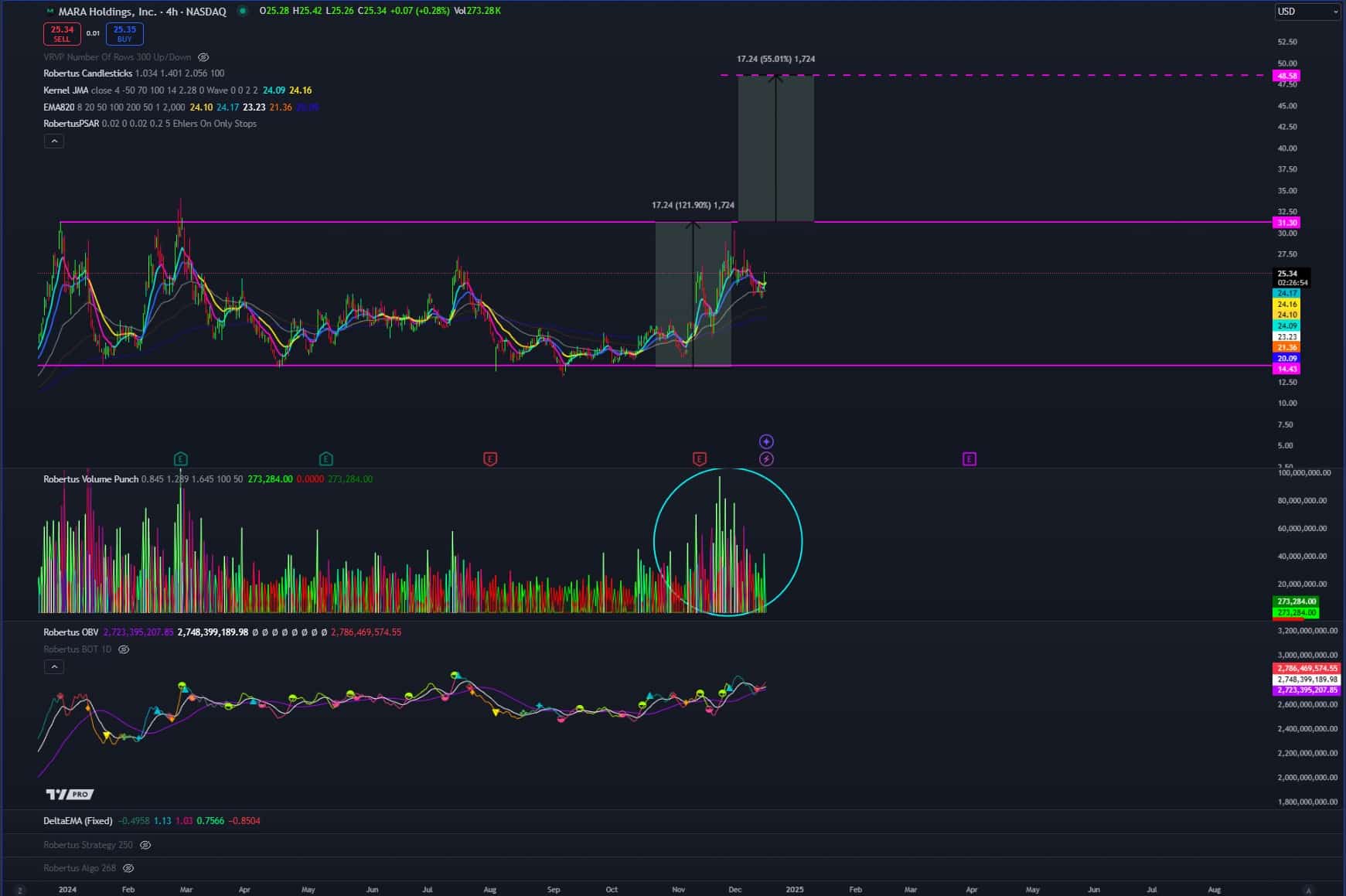Collapse the main chart indicator legend
The width and height of the screenshot is (1346, 896).
coord(53,141)
